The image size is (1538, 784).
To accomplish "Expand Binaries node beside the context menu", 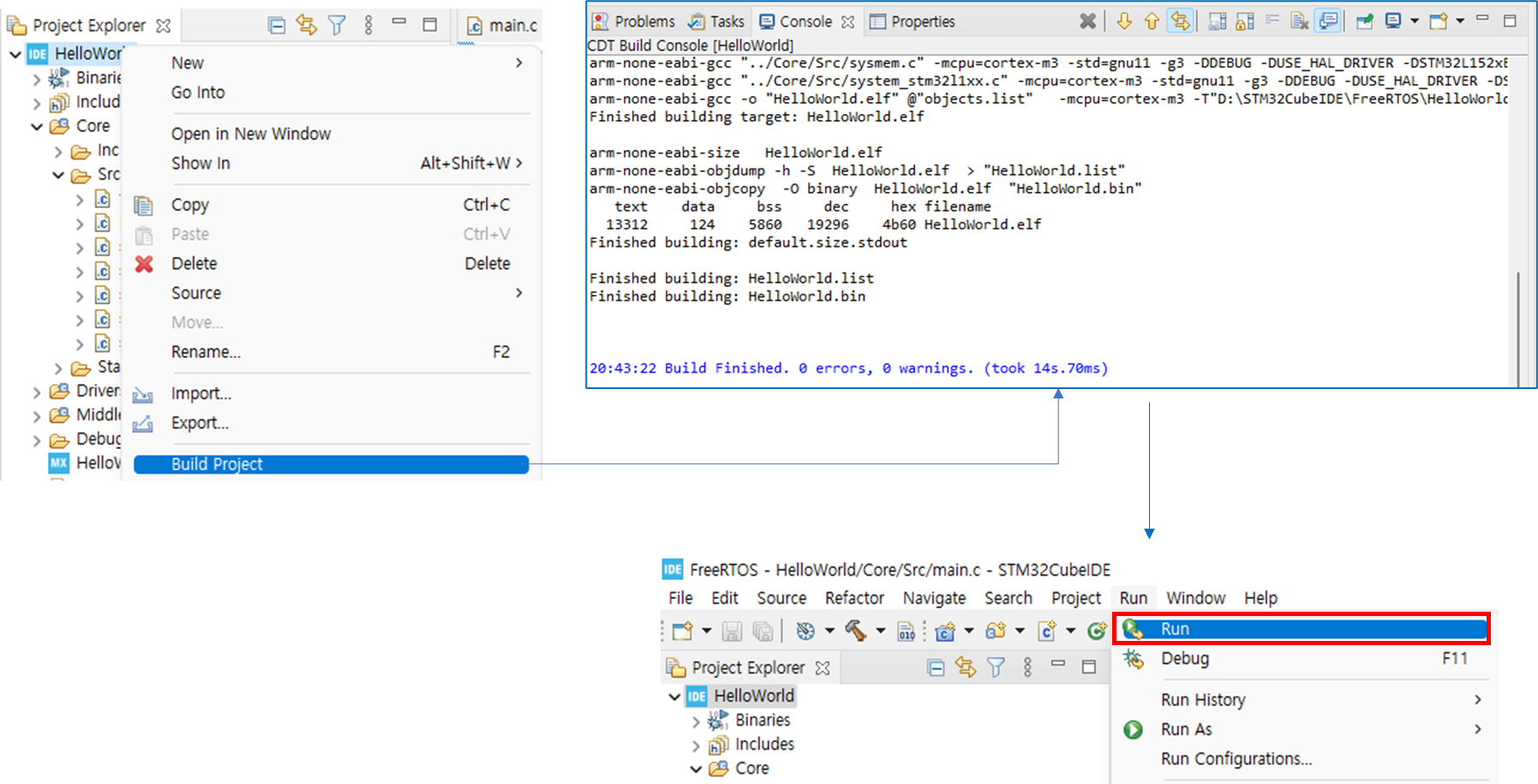I will [x=37, y=79].
